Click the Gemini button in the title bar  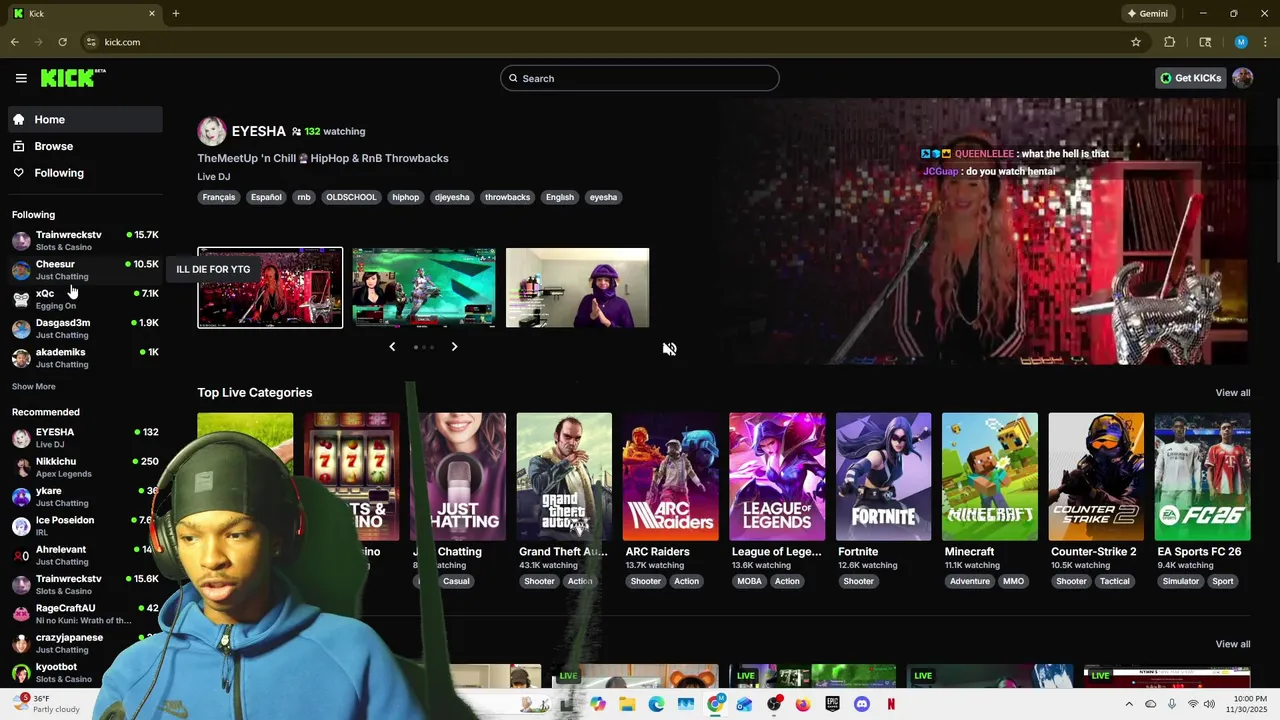[x=1148, y=14]
